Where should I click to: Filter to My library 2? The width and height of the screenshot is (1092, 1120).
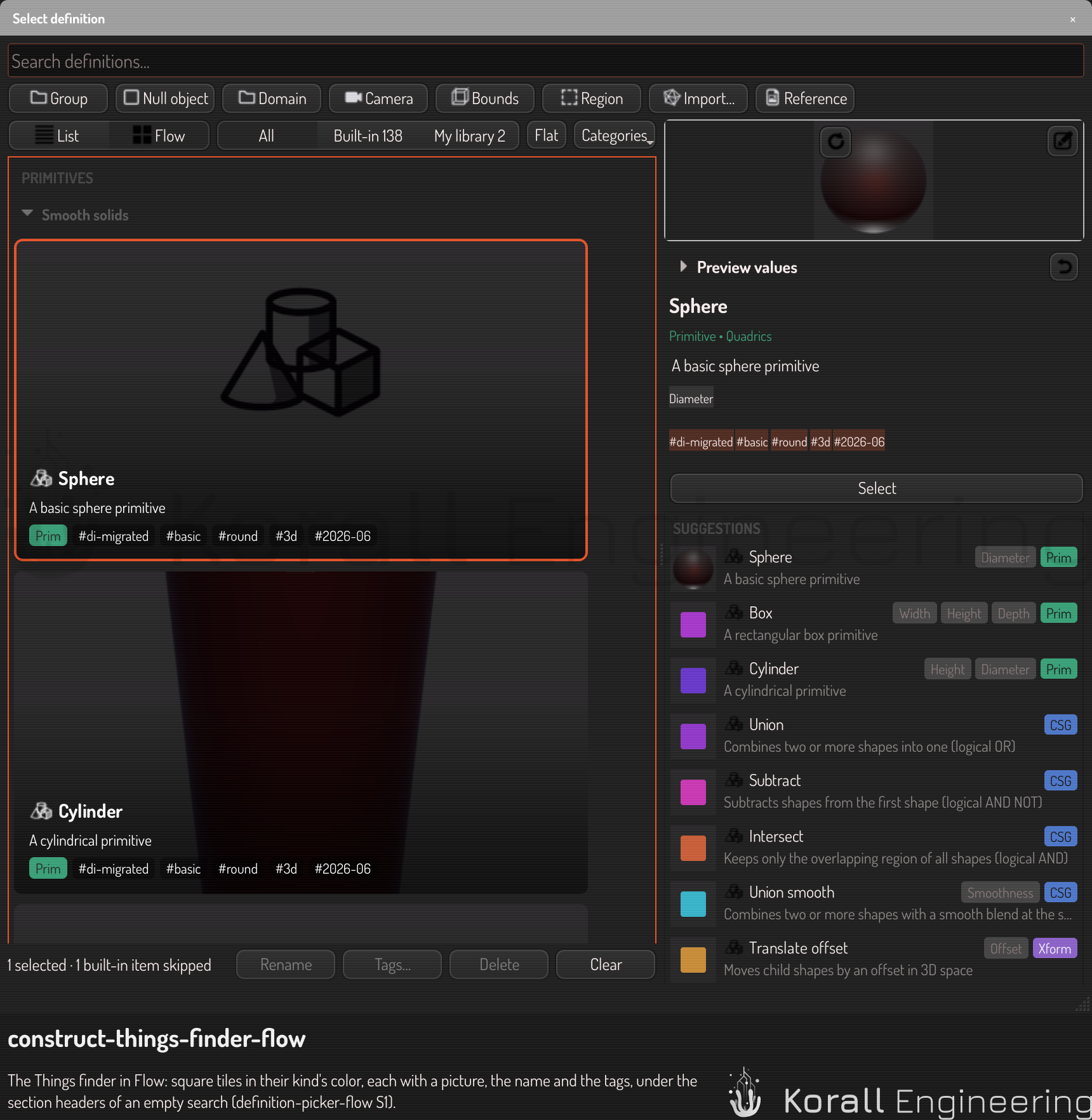(469, 136)
